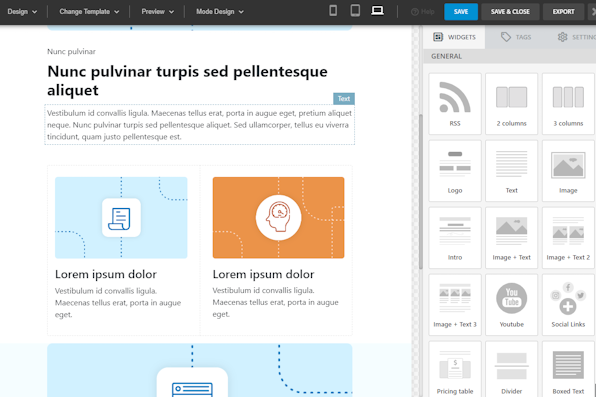Open the Settings tab
Viewport: 596px width, 397px height.
point(576,37)
